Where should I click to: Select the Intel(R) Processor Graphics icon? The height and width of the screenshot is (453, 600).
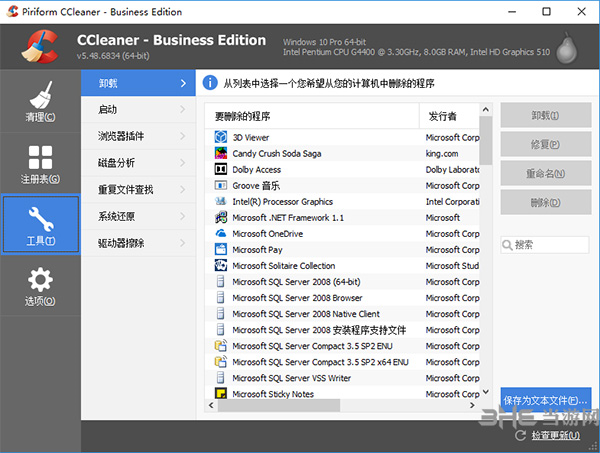tap(221, 201)
